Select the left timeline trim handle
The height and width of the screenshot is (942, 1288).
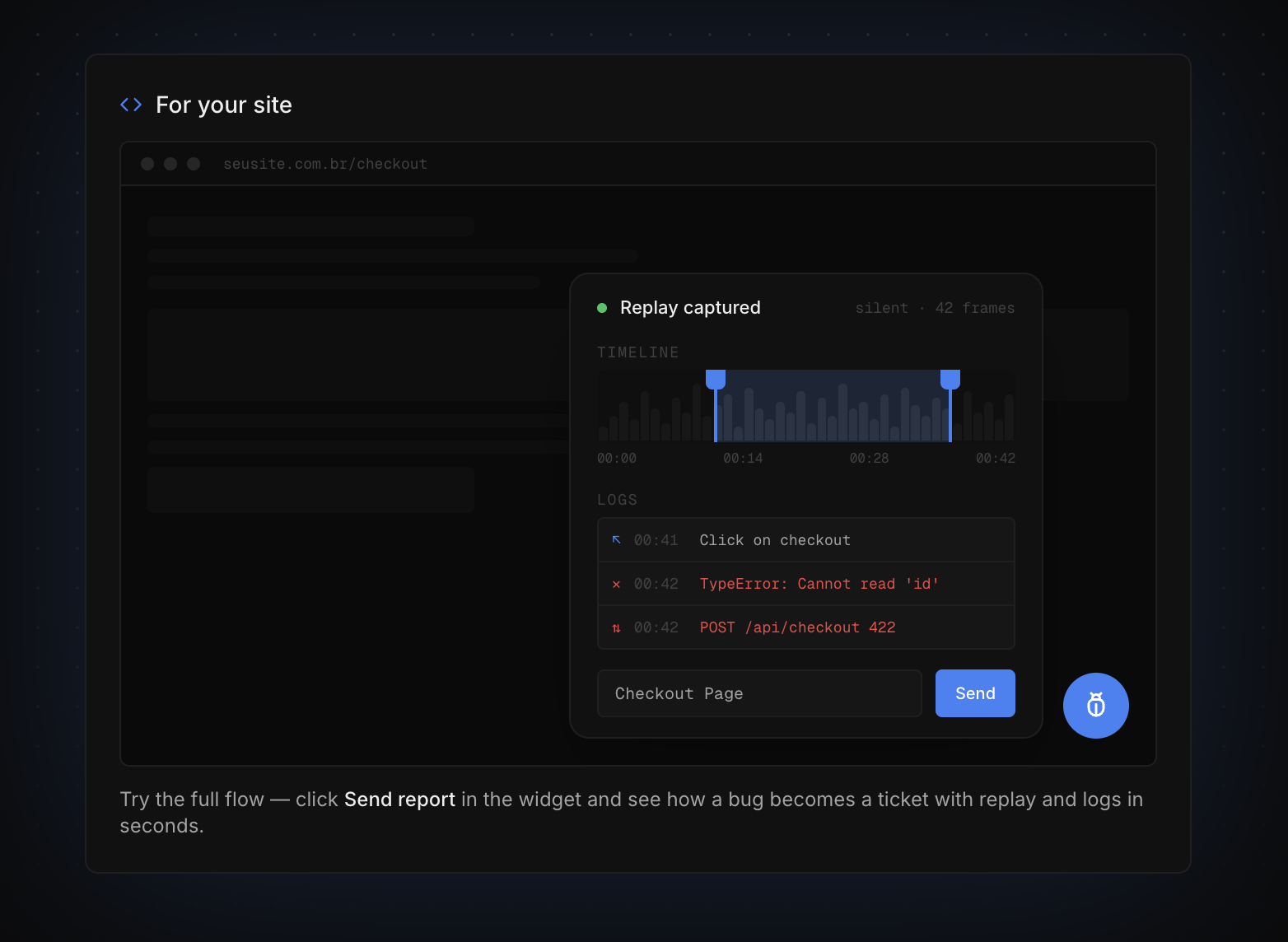click(716, 380)
